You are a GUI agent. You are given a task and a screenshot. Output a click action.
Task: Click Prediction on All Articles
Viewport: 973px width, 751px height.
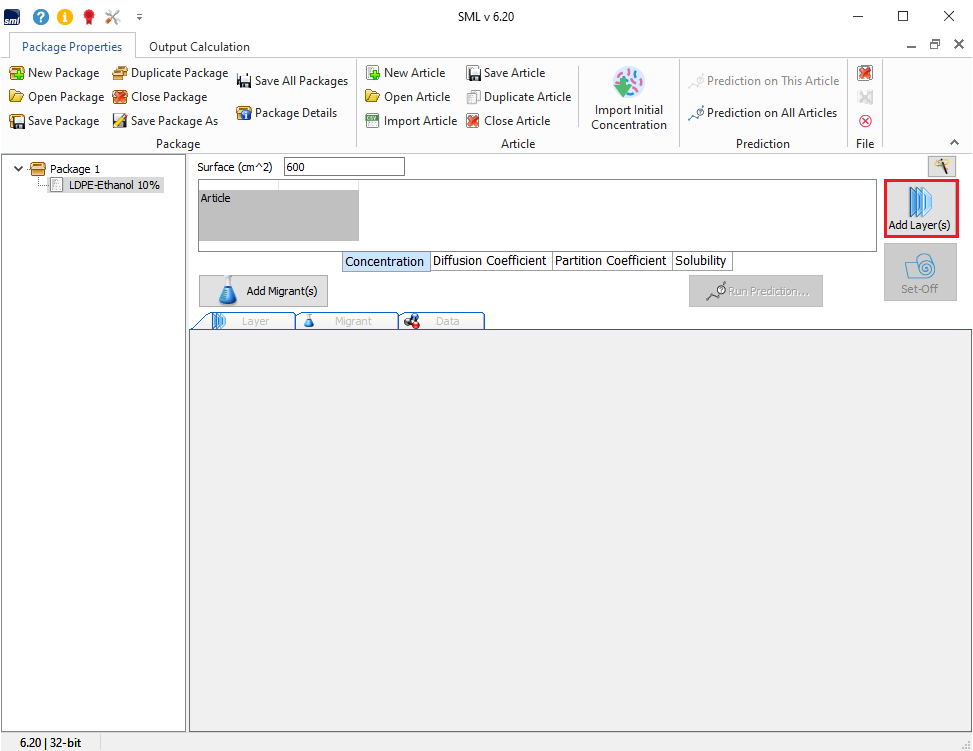click(x=762, y=113)
